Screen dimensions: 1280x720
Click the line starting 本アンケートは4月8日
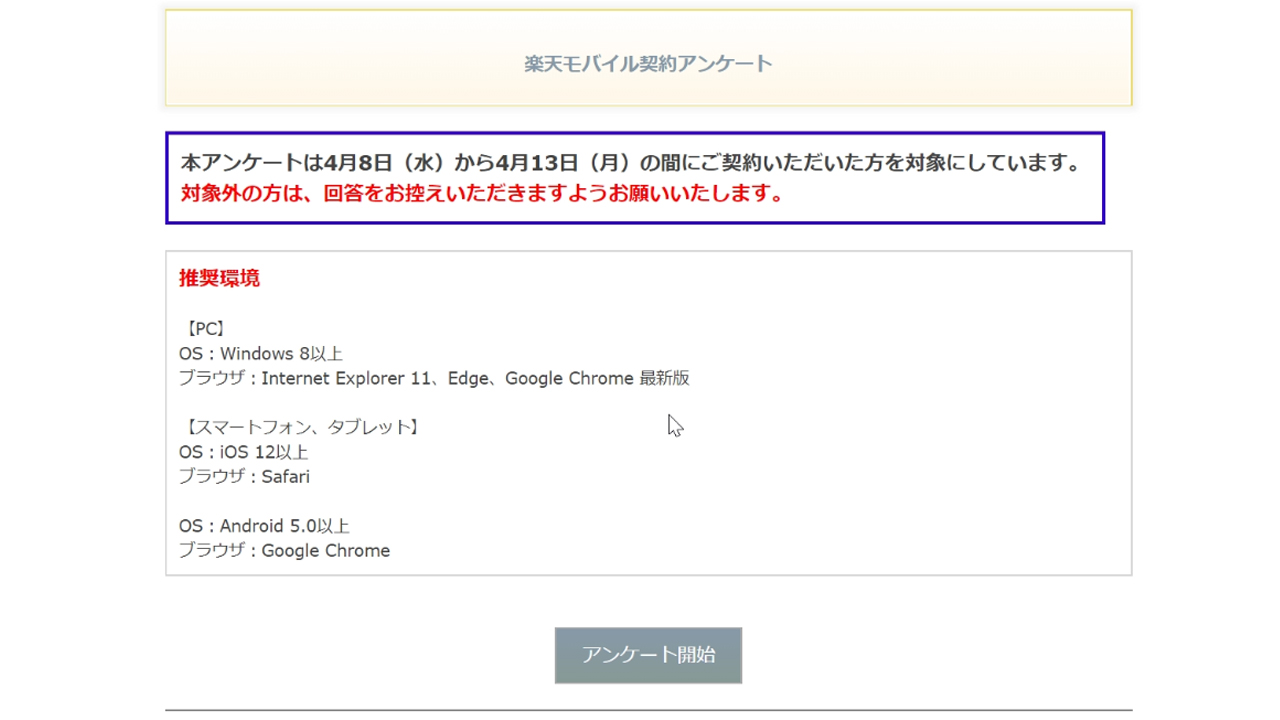(x=631, y=163)
